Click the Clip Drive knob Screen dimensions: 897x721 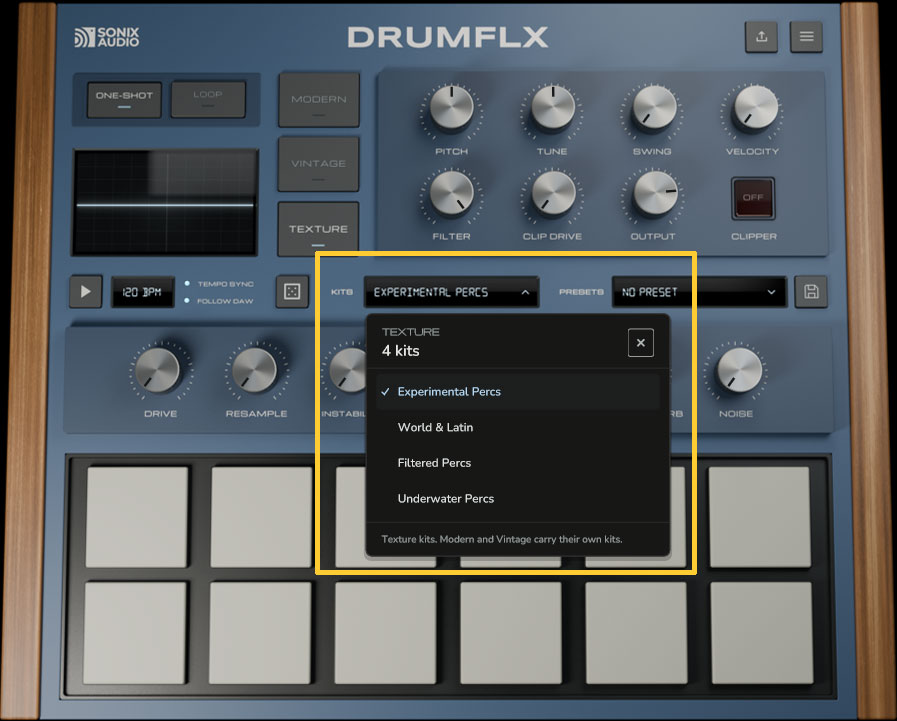[553, 193]
